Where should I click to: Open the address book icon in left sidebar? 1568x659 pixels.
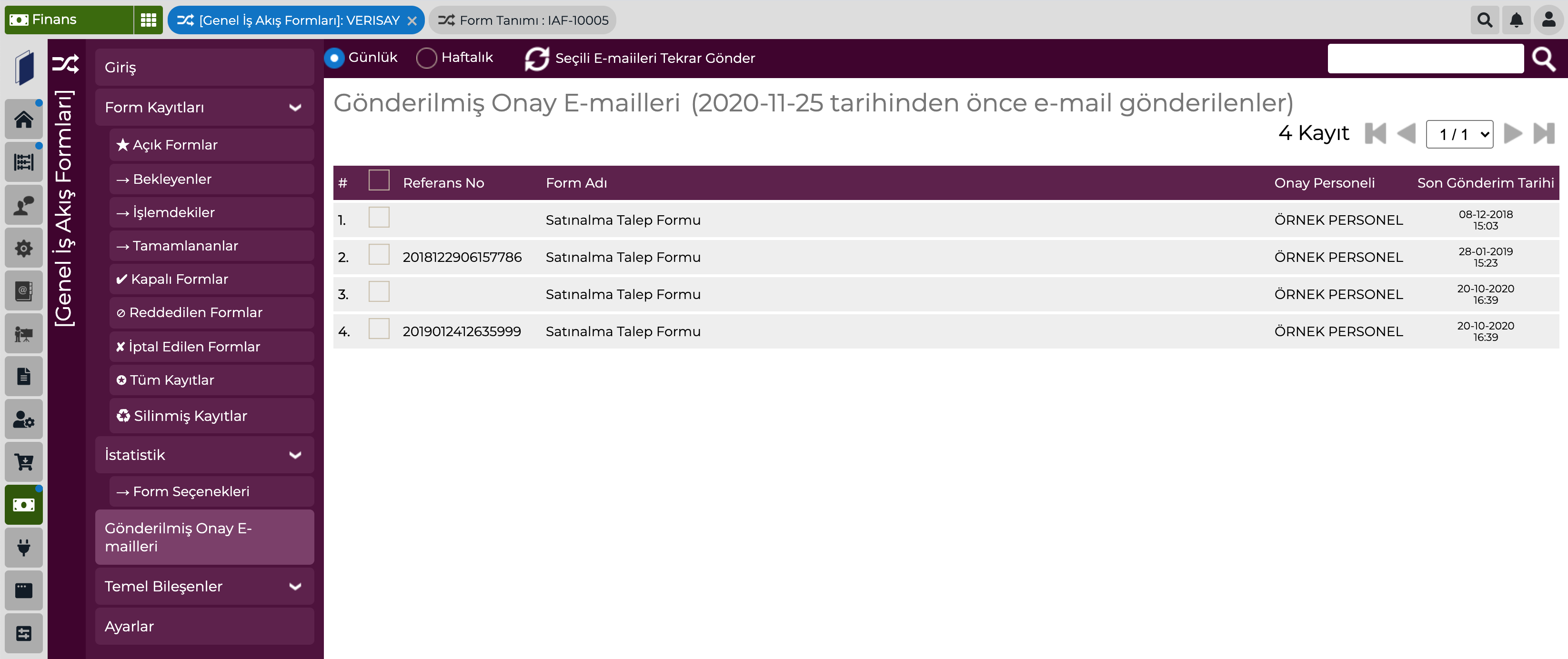pos(24,290)
